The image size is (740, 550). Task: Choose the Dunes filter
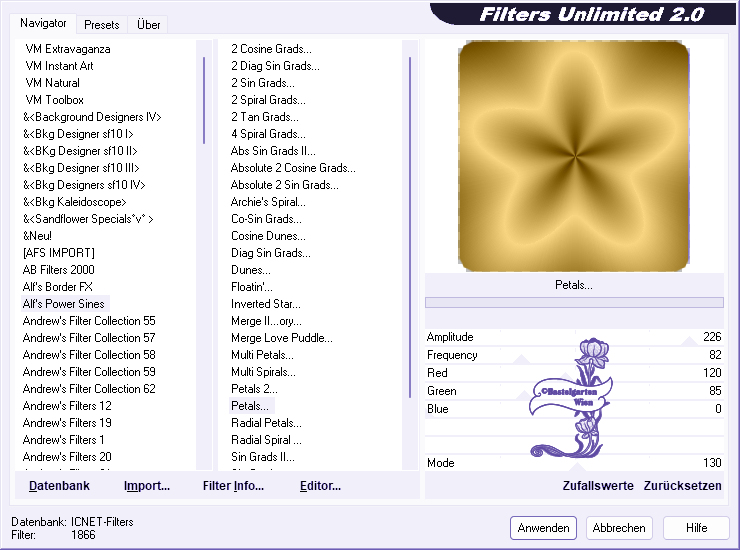click(x=251, y=270)
